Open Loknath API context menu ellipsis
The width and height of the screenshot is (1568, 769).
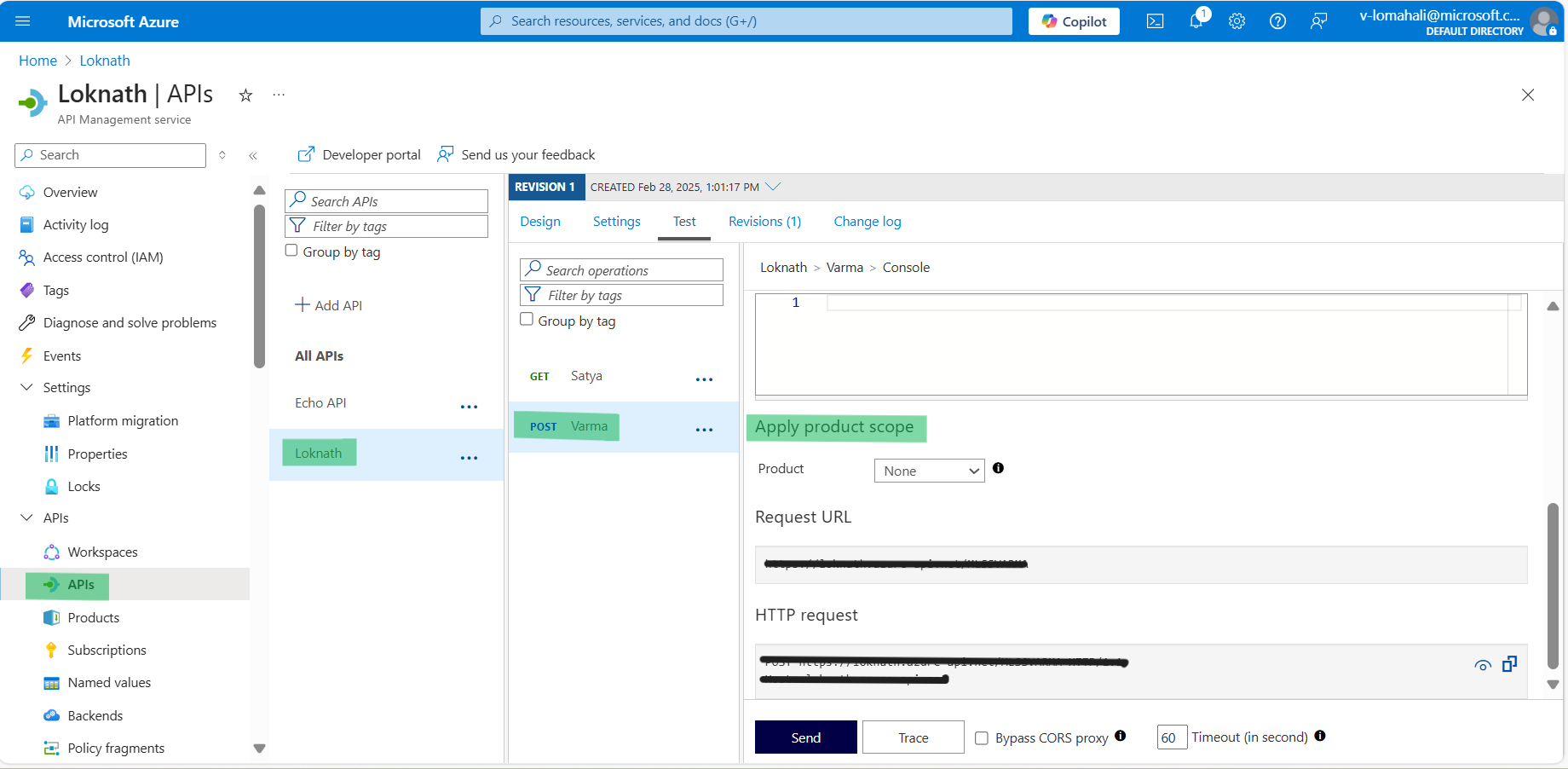coord(469,458)
